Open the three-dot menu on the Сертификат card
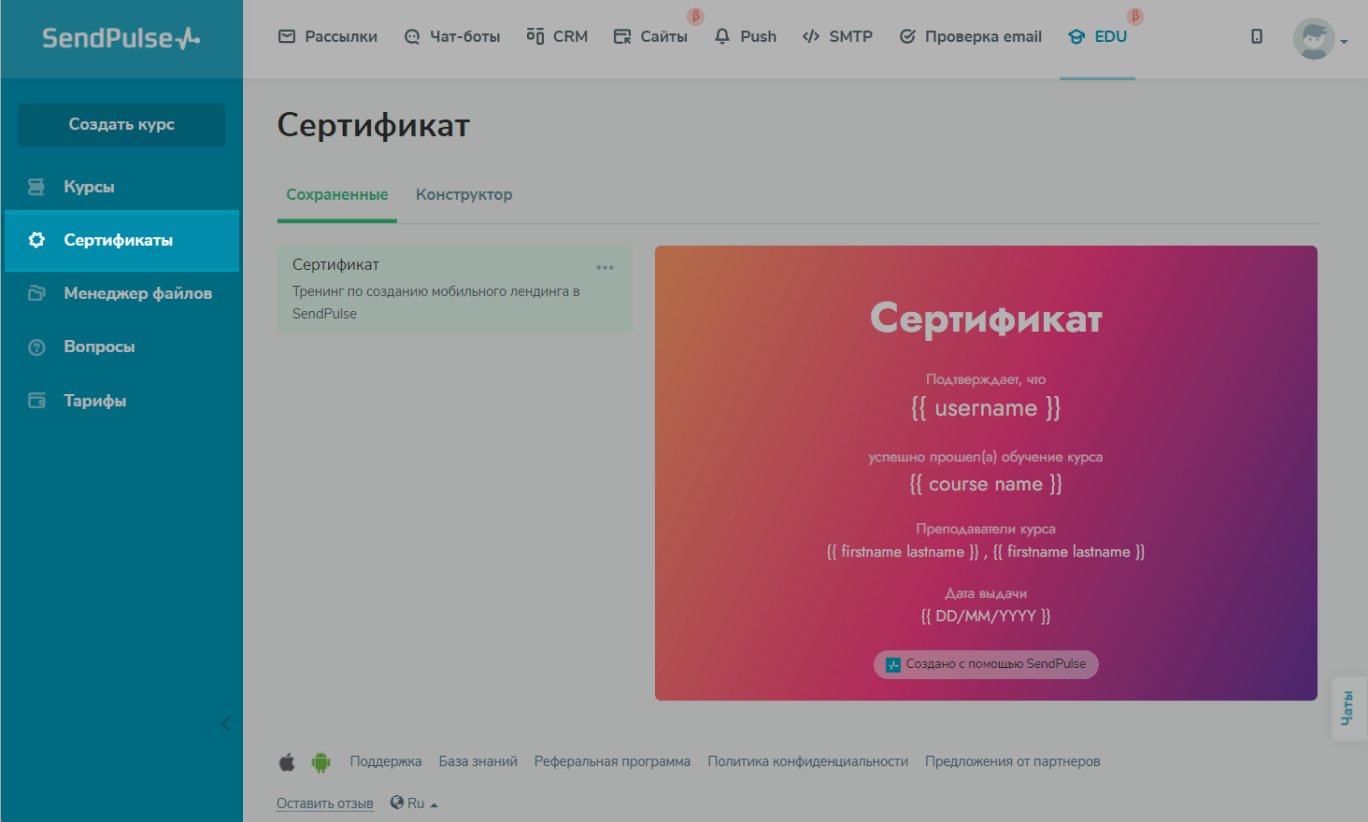Viewport: 1368px width, 822px height. click(605, 267)
